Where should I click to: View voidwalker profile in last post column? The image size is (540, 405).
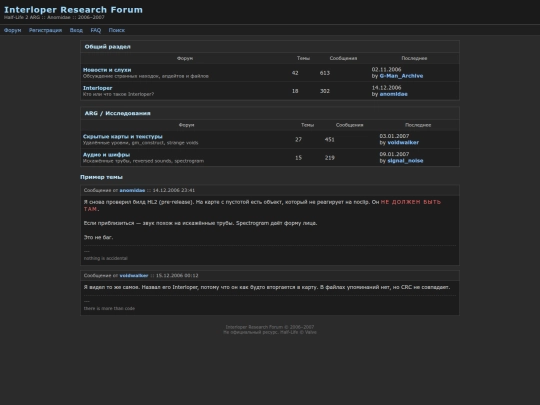pos(403,143)
